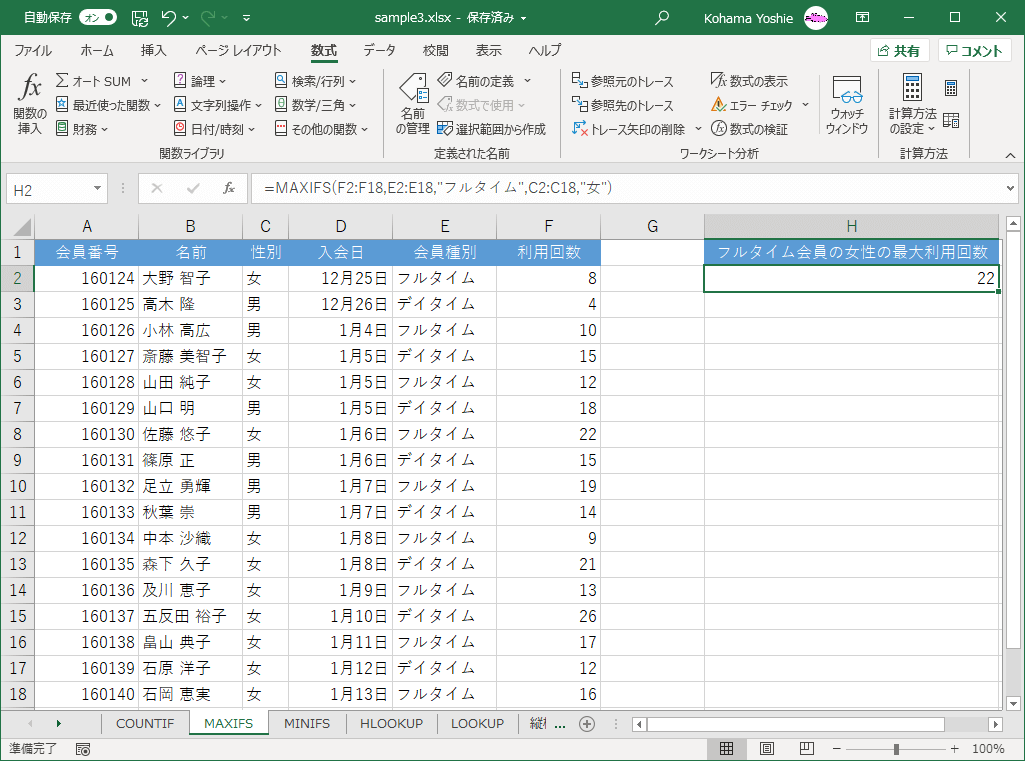Open Customize Quick Access Toolbar dropdown
Image resolution: width=1025 pixels, height=761 pixels.
tap(246, 18)
